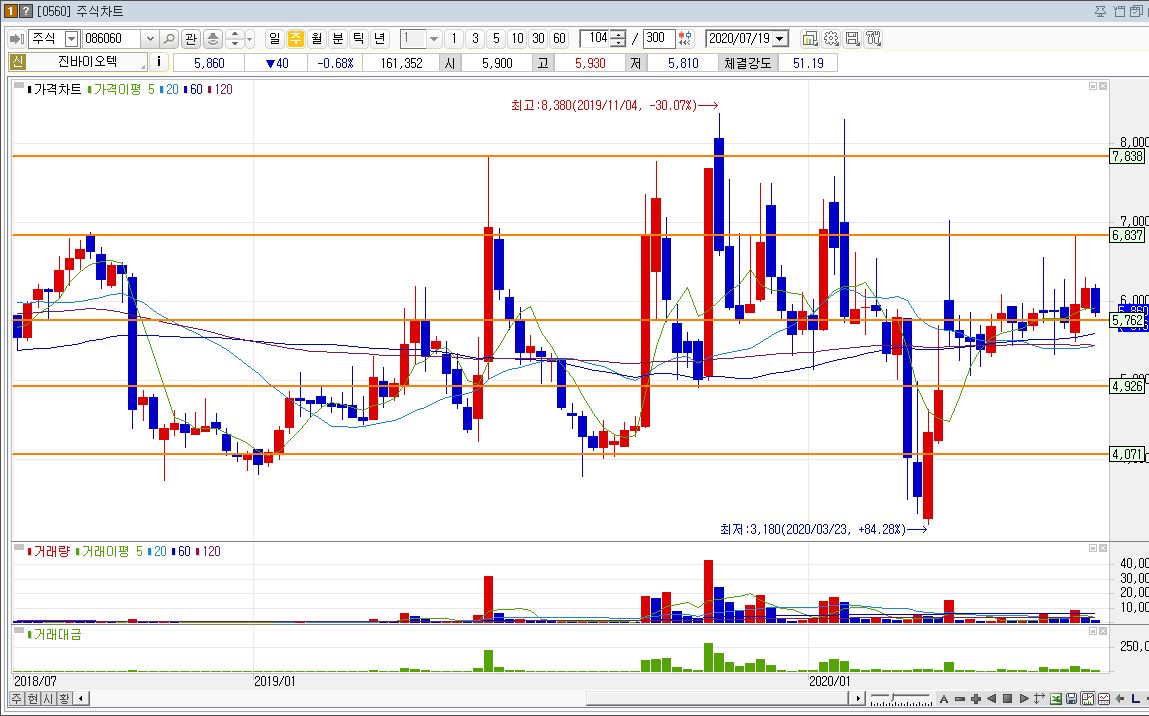Click the bell-shaped alert icon in toolbar
This screenshot has height=716, width=1149.
(213, 38)
